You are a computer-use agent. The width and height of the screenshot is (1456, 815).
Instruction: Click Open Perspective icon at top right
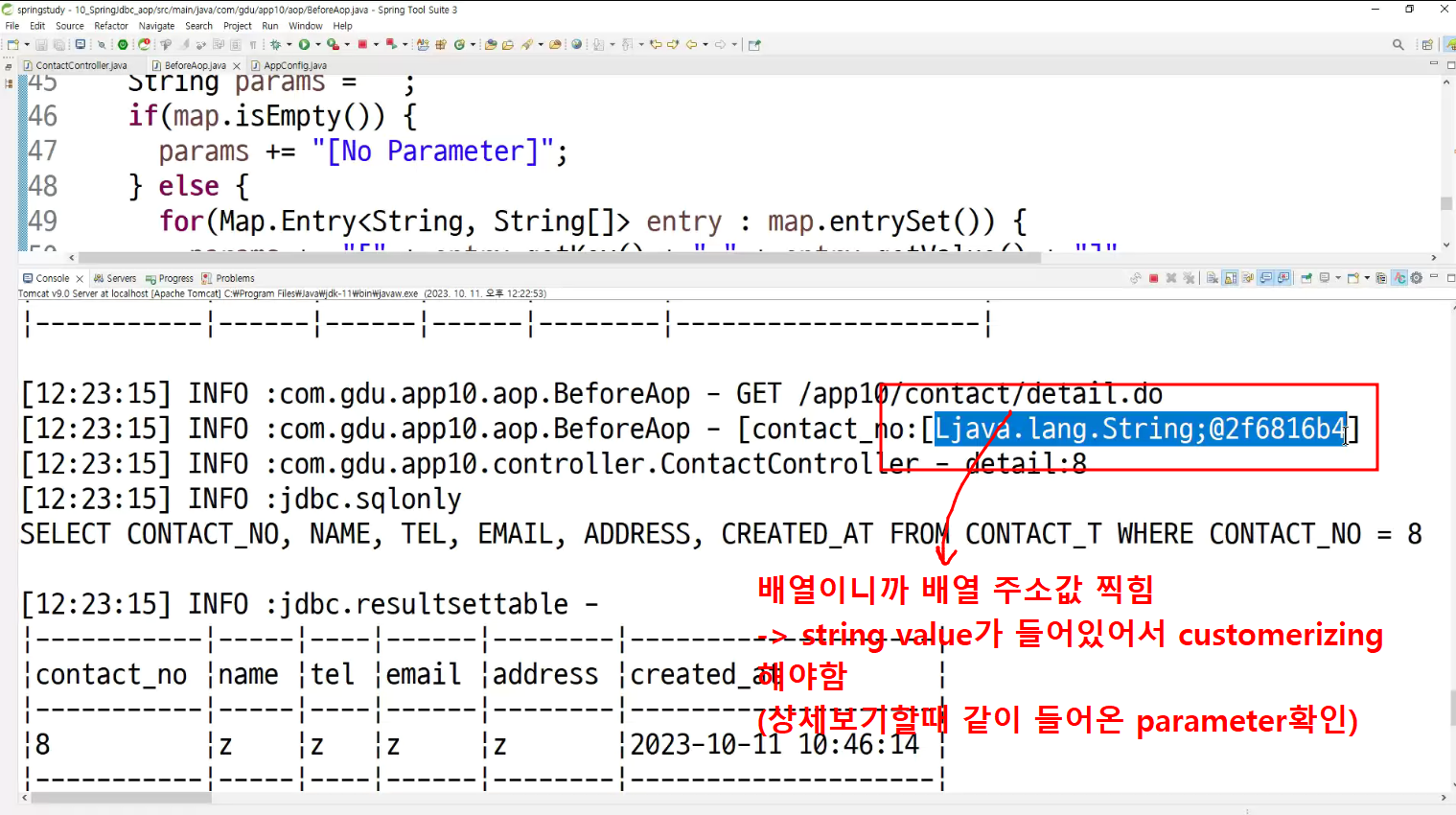click(1427, 44)
